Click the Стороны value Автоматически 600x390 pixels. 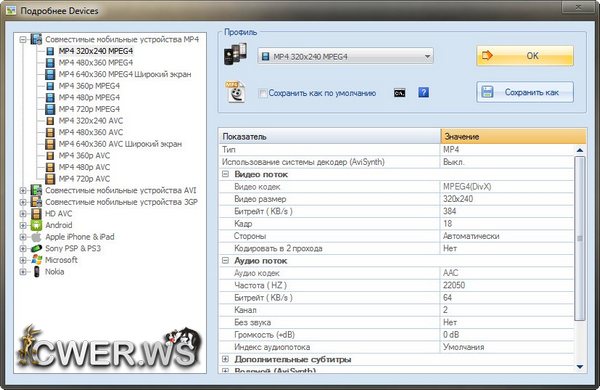pos(471,236)
